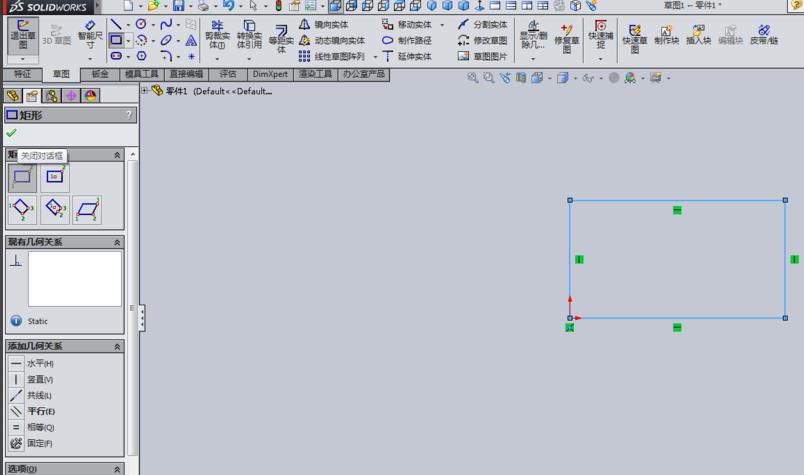Add 水平(H) horizontal relation

pos(32,363)
